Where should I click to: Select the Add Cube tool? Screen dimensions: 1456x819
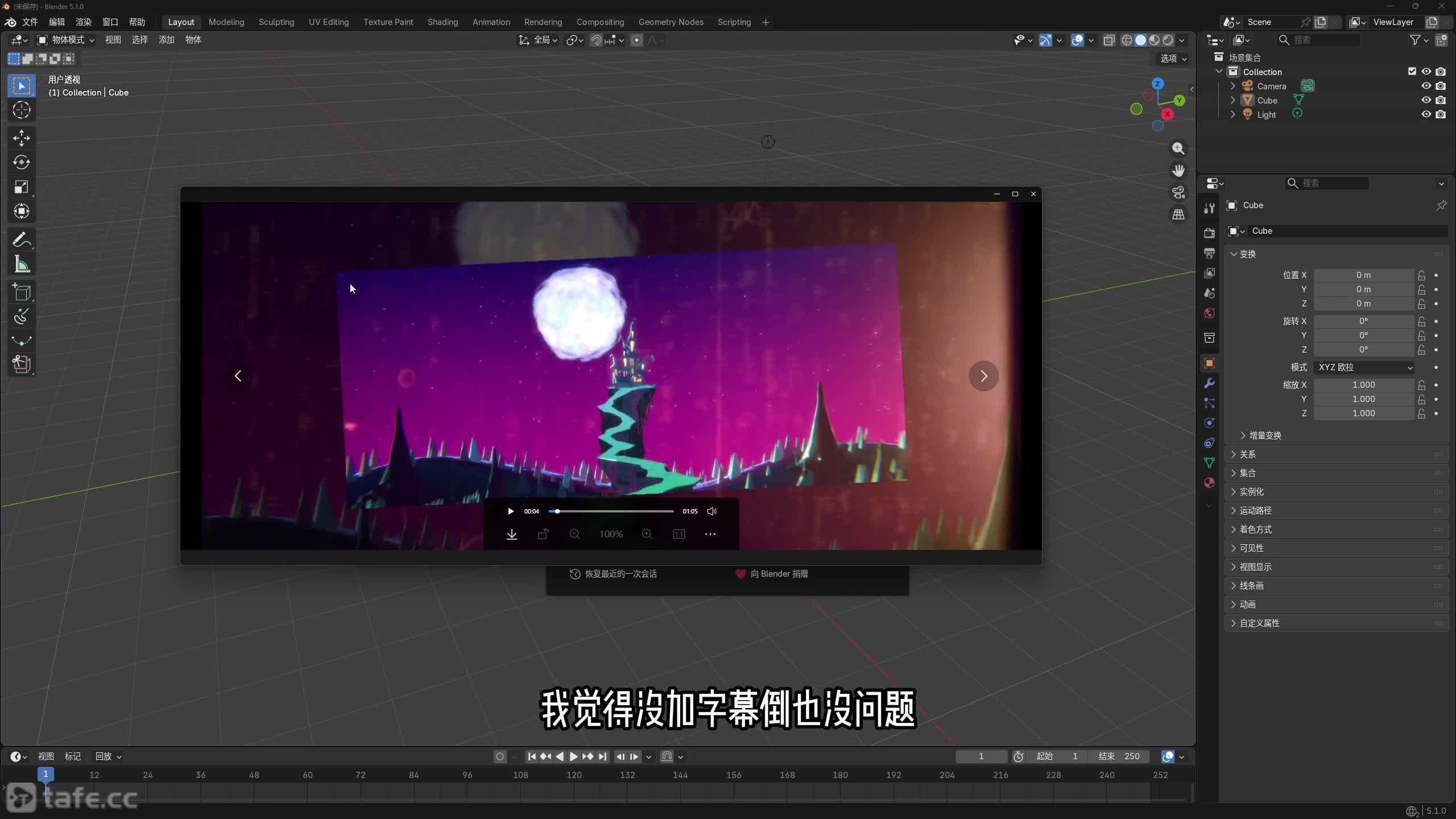pyautogui.click(x=22, y=292)
